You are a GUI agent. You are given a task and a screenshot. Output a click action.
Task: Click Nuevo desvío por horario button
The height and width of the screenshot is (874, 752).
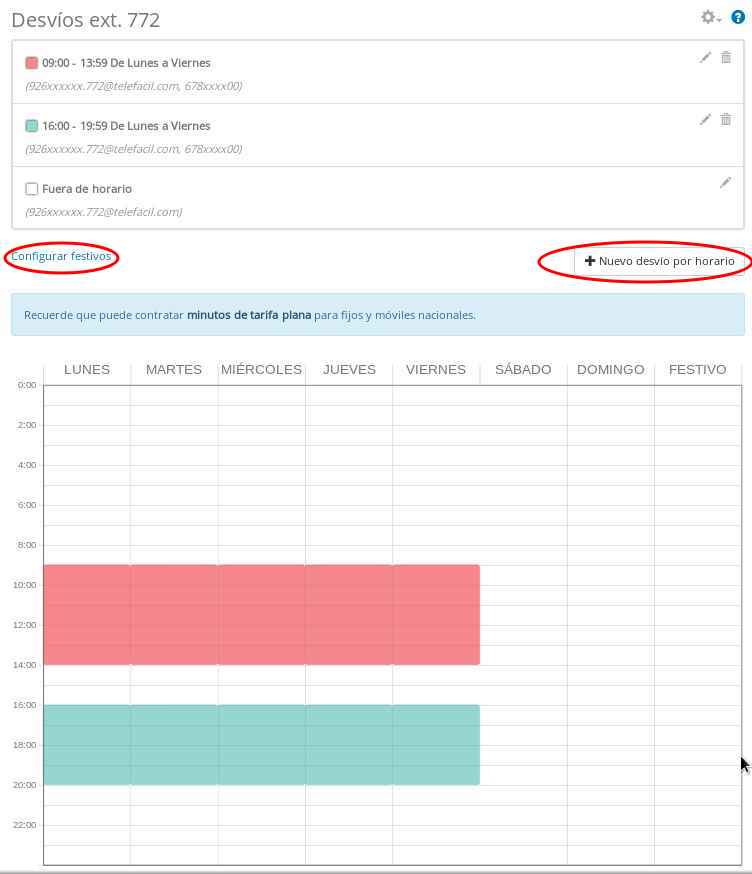pyautogui.click(x=659, y=261)
